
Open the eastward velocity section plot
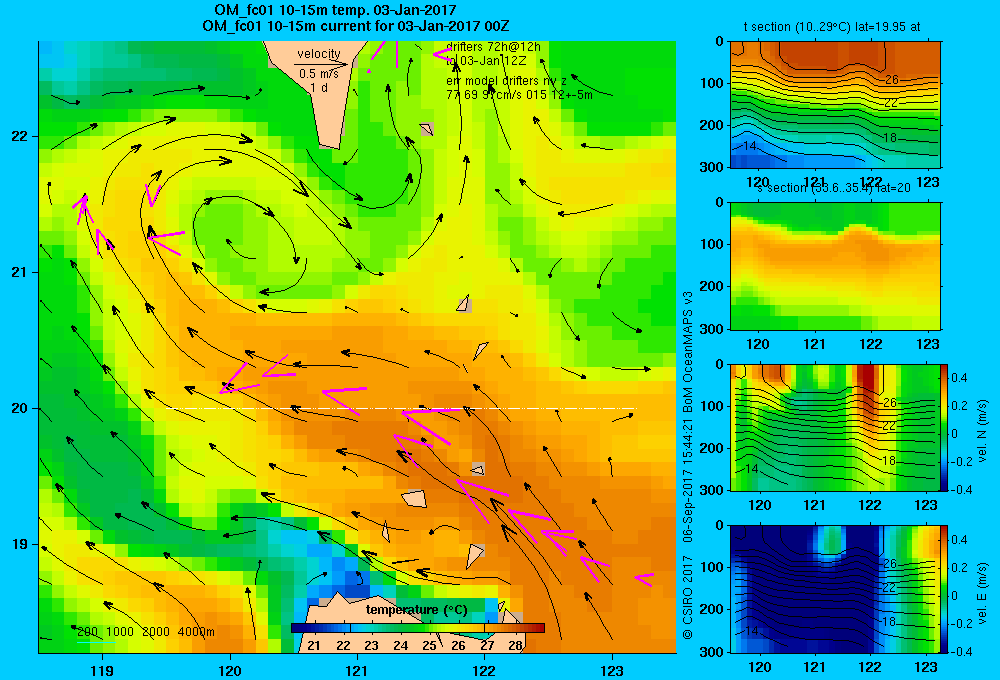click(835, 589)
